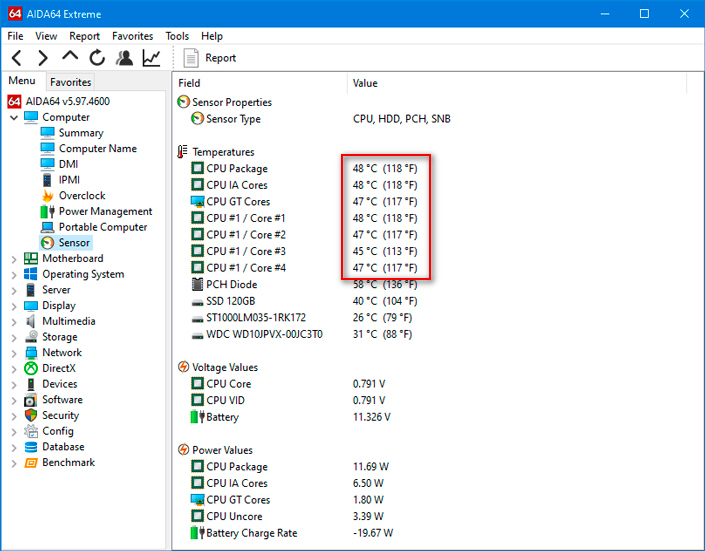This screenshot has width=705, height=551.
Task: Click the Server tower icon
Action: (x=31, y=290)
